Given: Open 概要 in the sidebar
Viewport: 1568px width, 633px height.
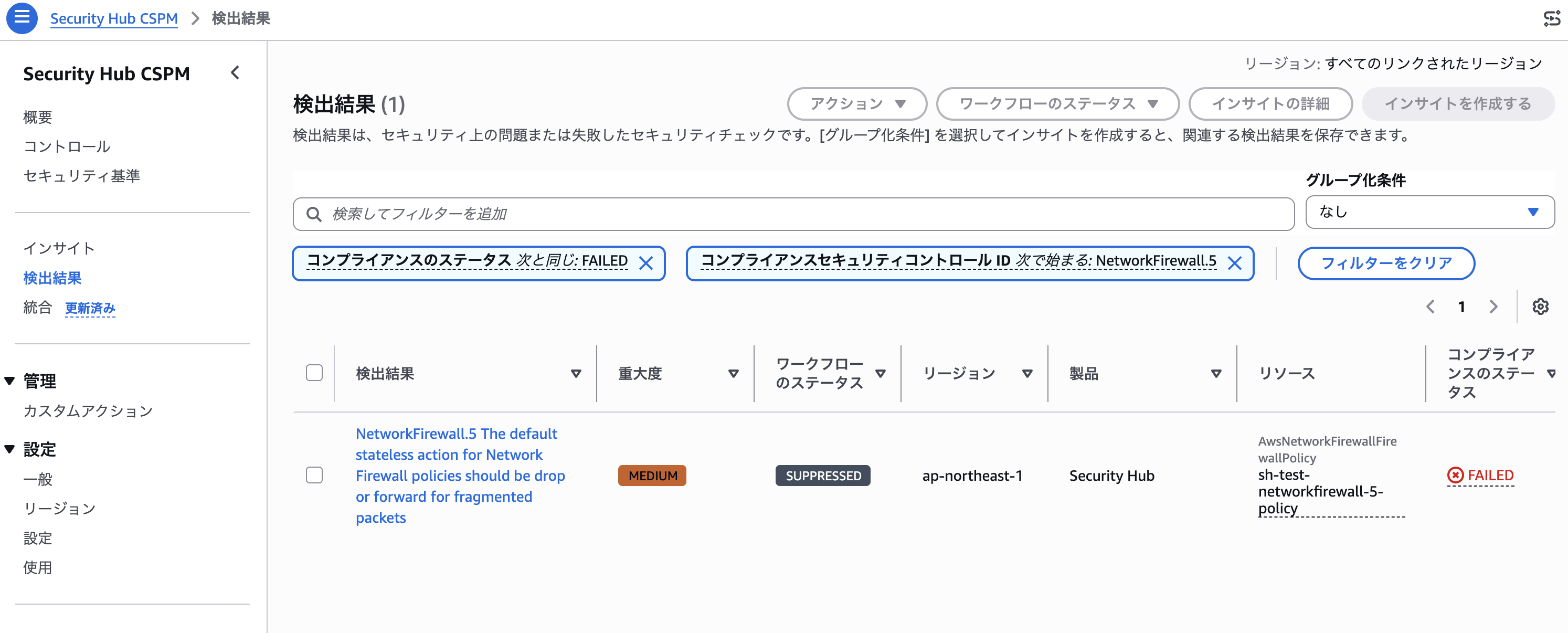Looking at the screenshot, I should [x=38, y=117].
